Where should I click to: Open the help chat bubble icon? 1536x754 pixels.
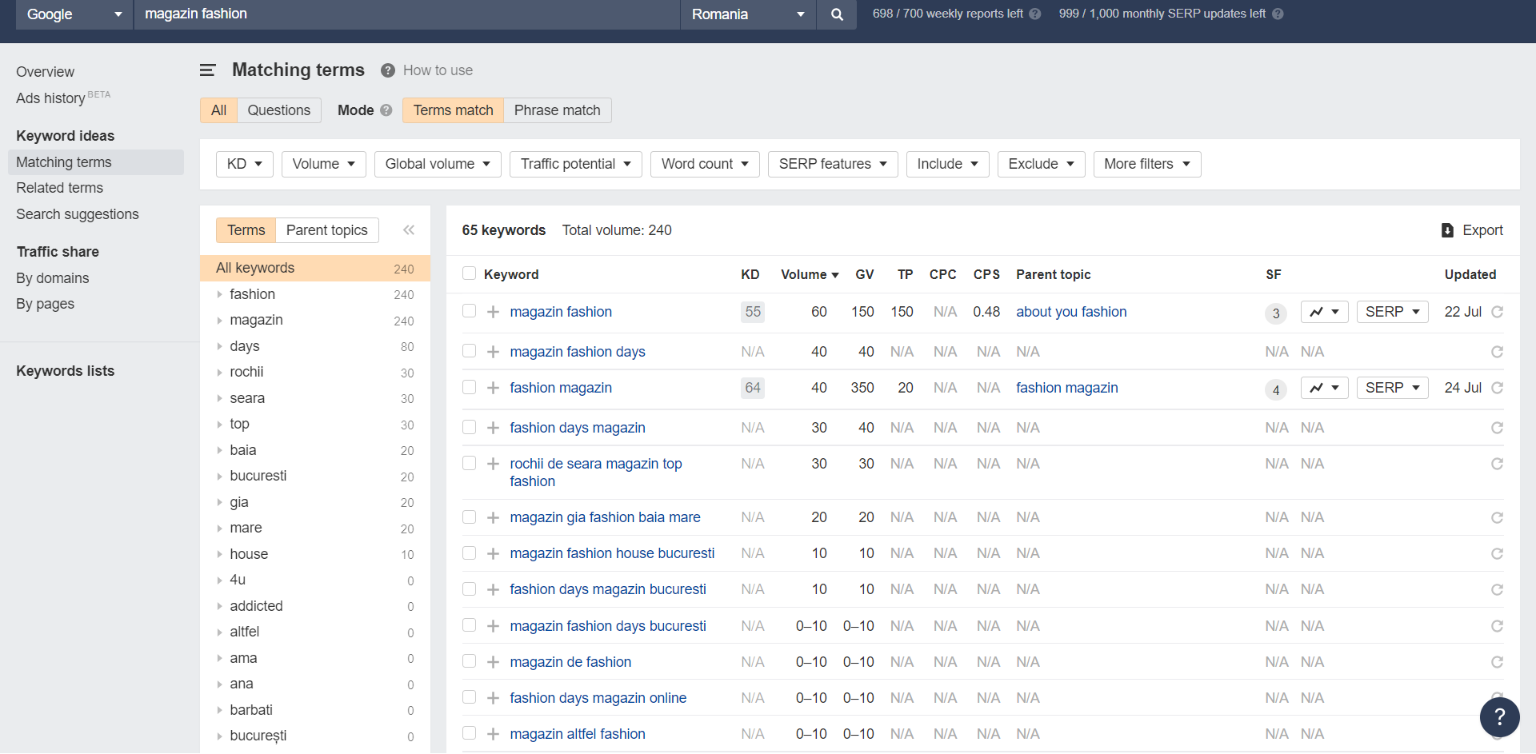click(x=1499, y=716)
